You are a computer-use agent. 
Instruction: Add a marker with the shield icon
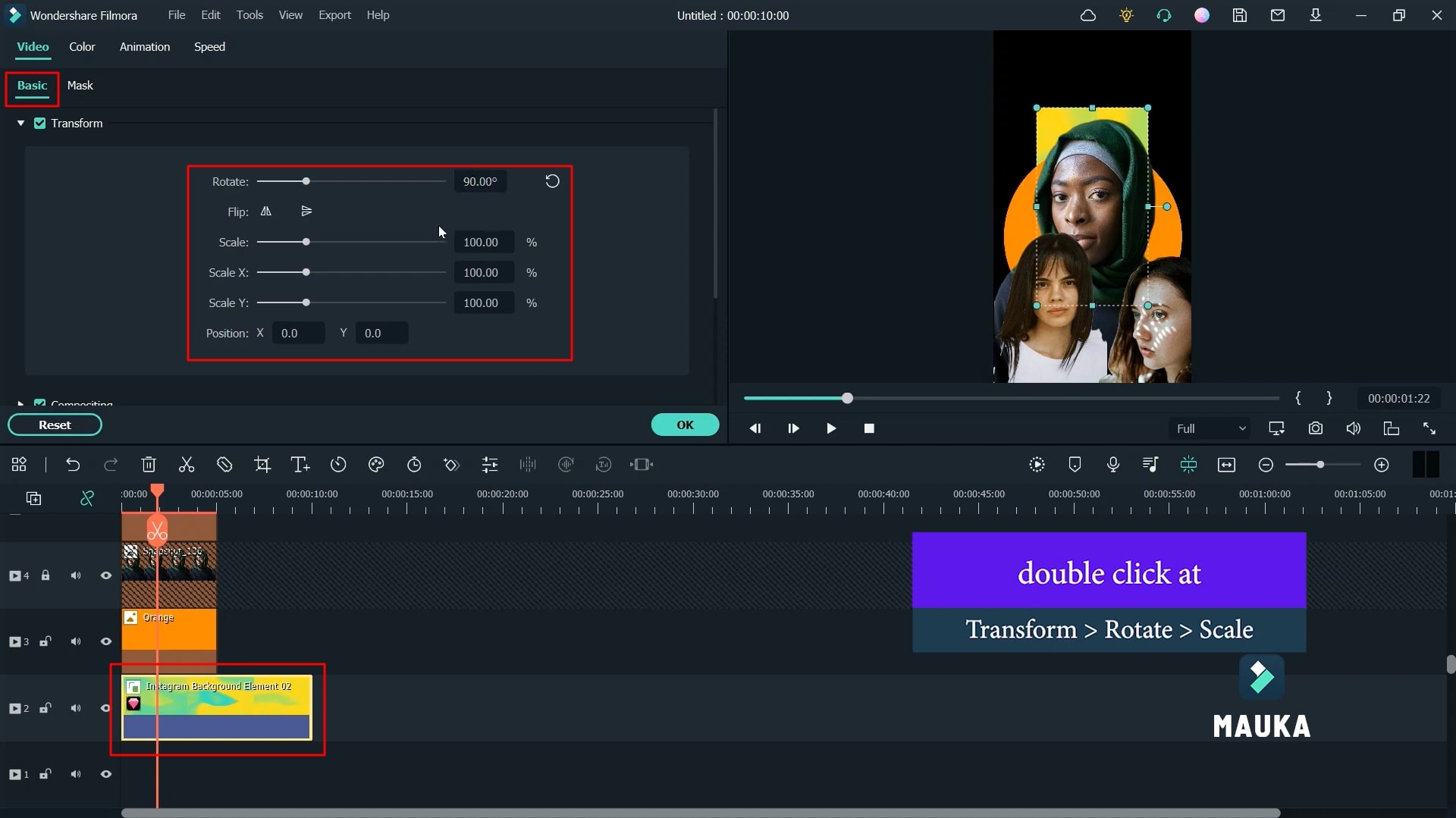pos(1075,465)
